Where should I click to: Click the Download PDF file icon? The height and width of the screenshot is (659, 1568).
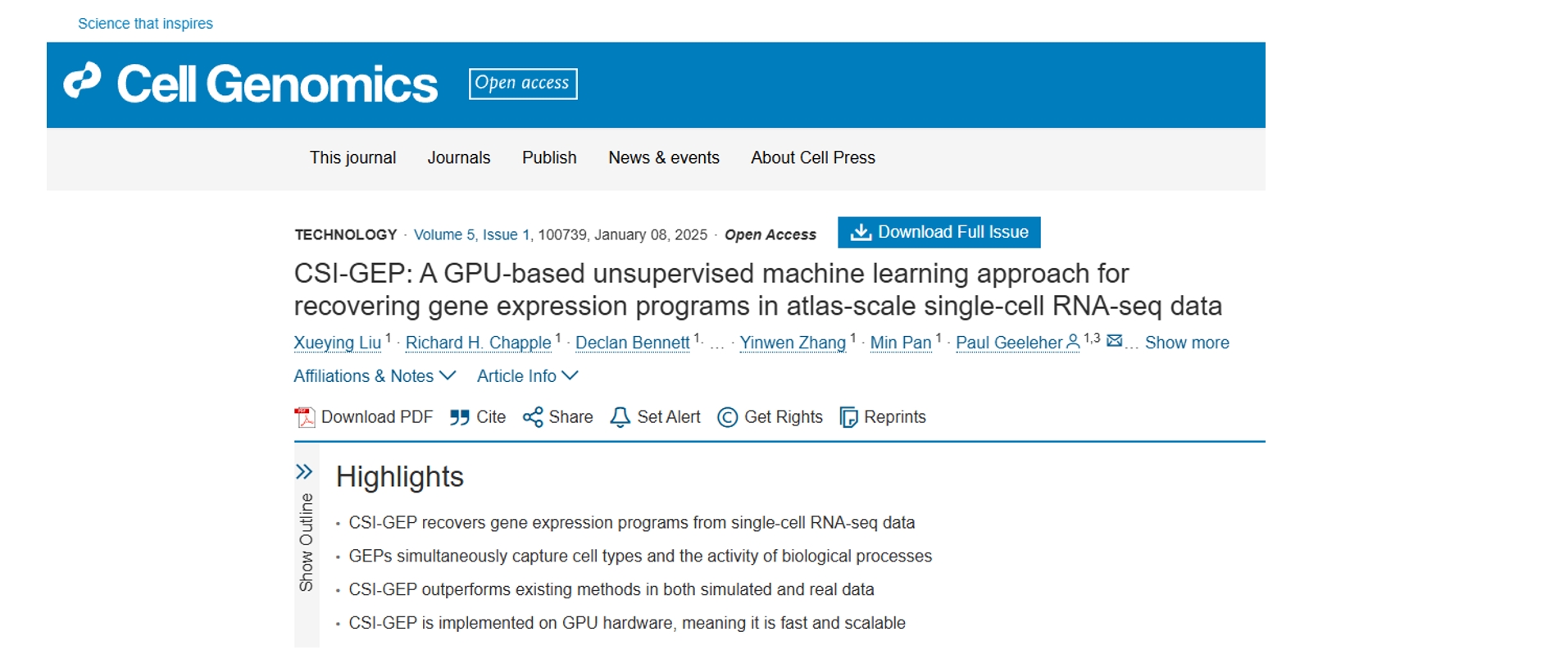point(305,417)
